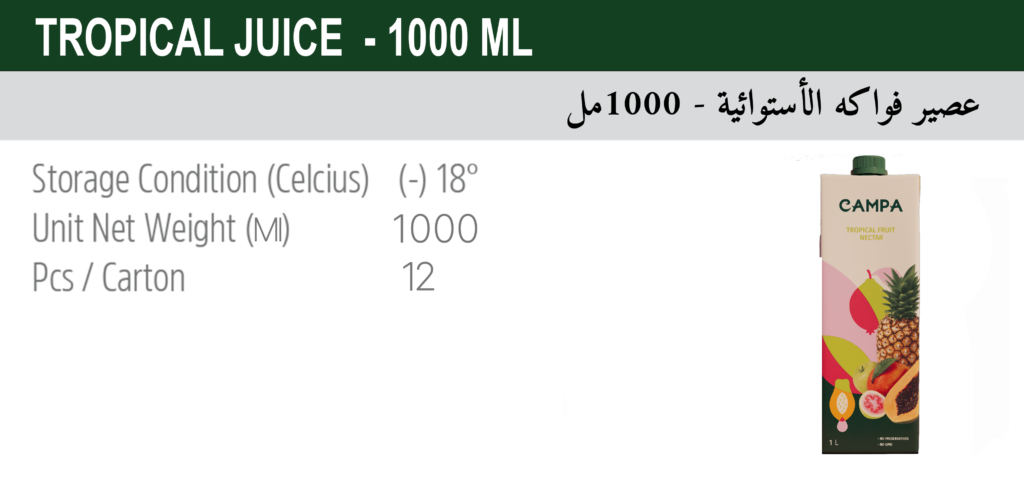
Task: Click the No Preservatives text on the carton
Action: pos(893,438)
